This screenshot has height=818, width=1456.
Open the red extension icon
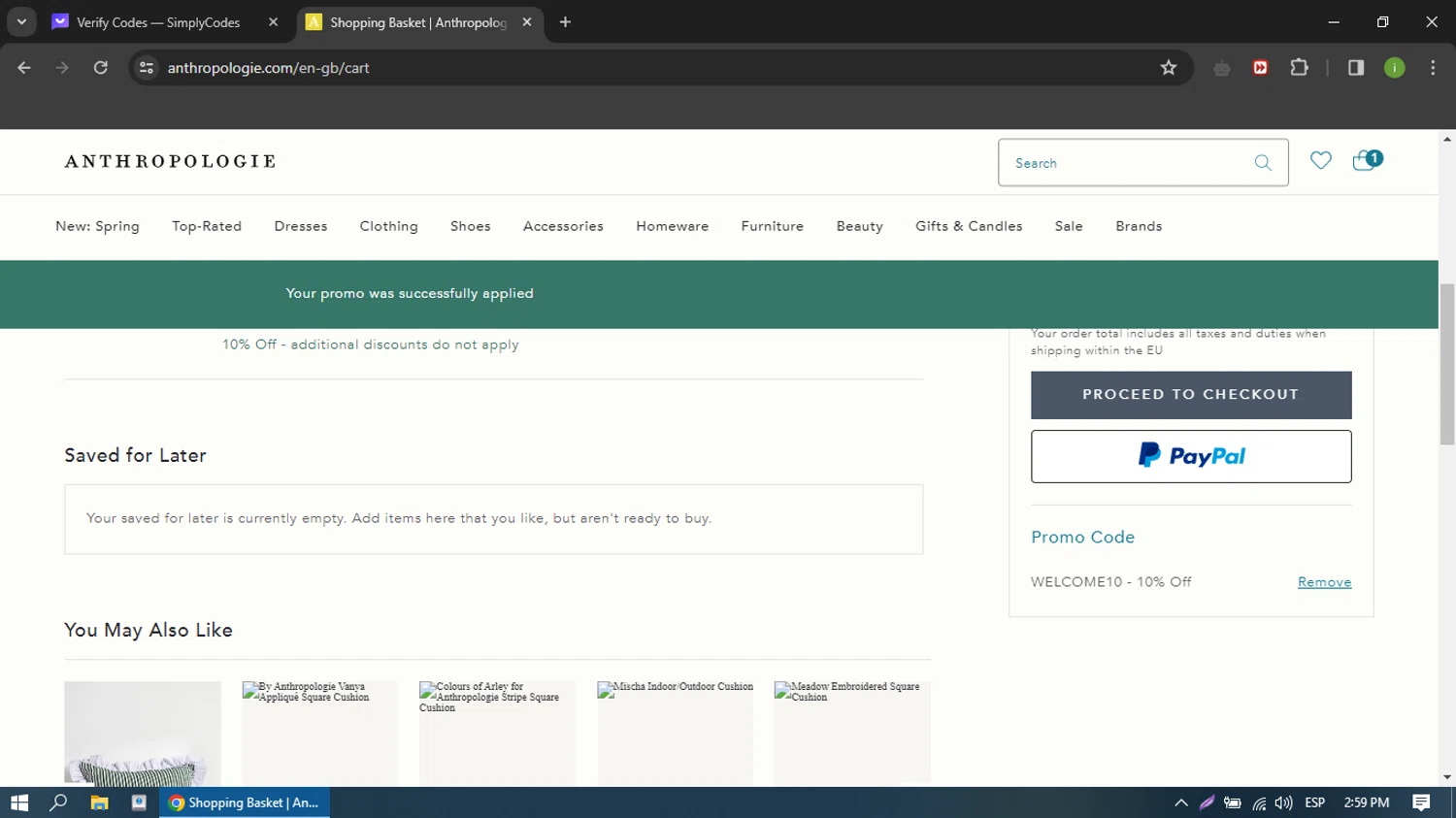1260,68
